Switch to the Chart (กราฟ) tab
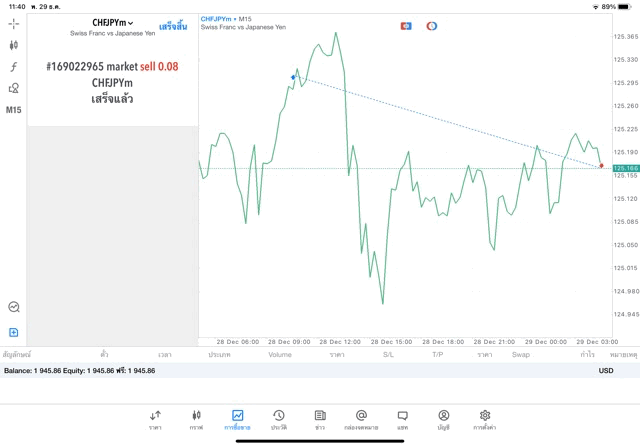This screenshot has width=640, height=447. [x=196, y=419]
